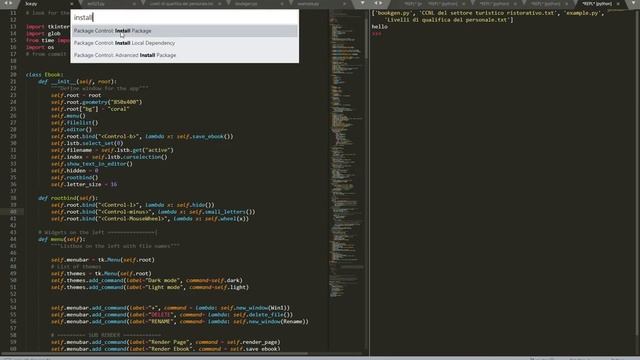Go to next tab in right pane

381,3
